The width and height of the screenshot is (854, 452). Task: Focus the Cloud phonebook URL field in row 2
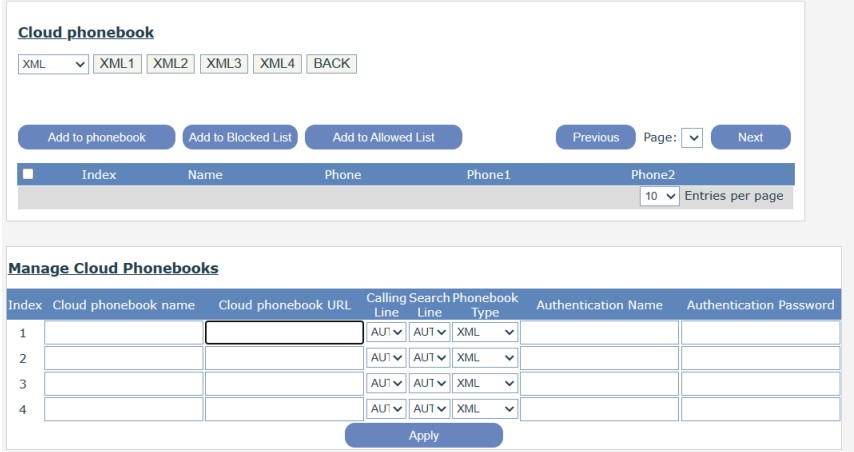[x=284, y=358]
